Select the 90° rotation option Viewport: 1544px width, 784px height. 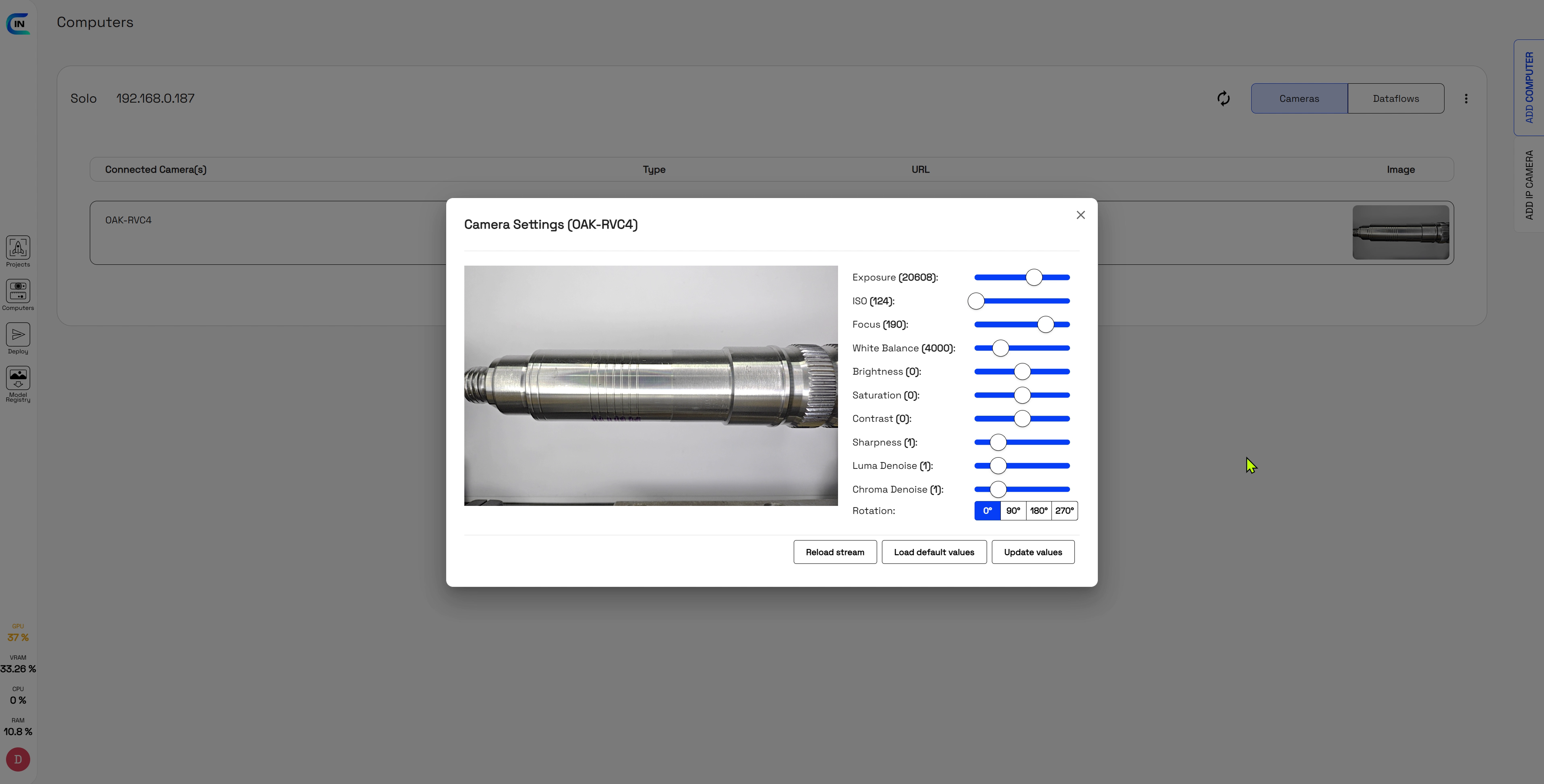pos(1014,510)
